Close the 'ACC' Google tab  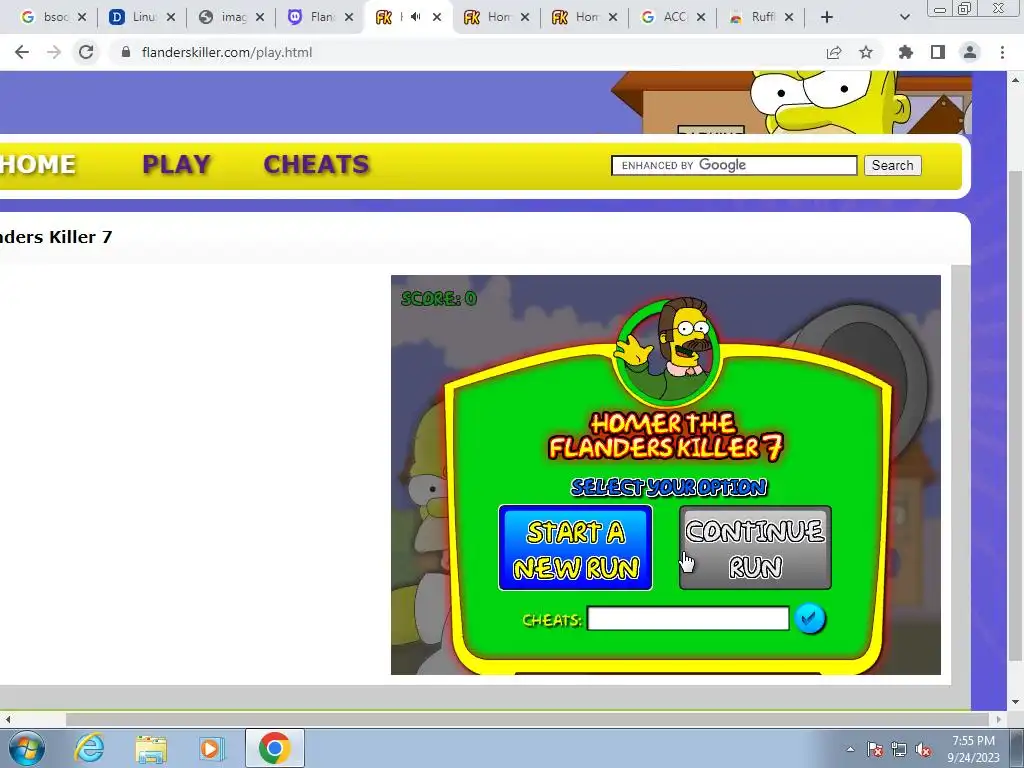(x=701, y=18)
